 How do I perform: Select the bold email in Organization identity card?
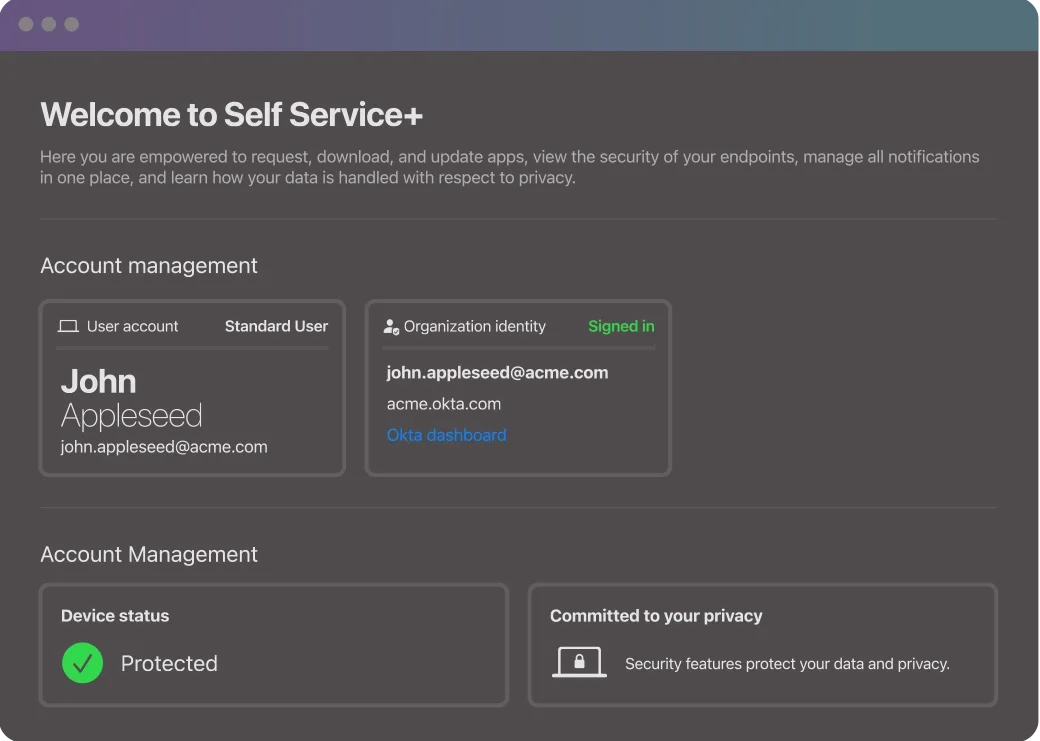[497, 372]
